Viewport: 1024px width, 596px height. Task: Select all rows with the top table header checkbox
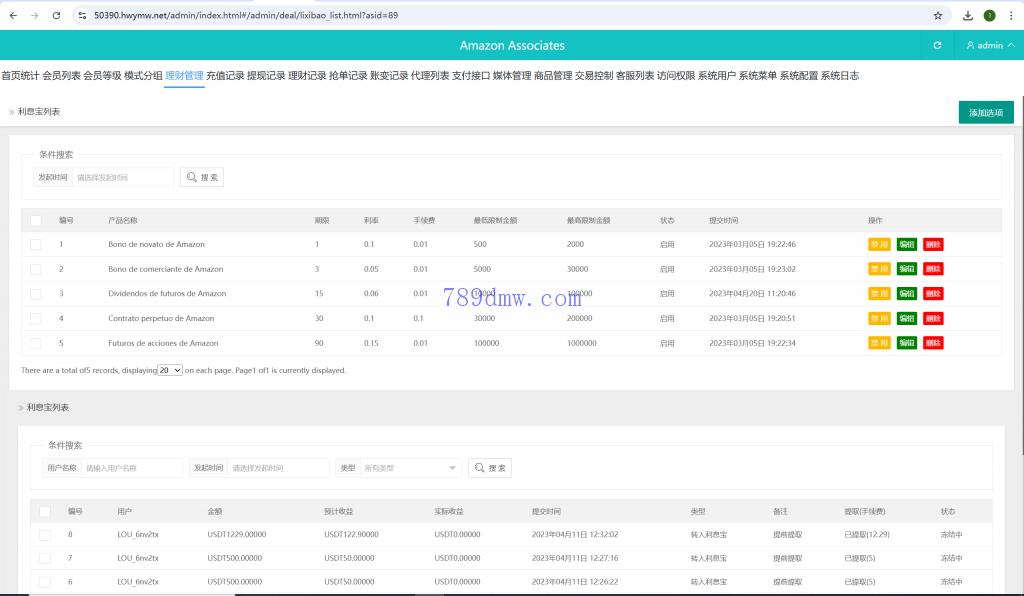pos(36,220)
